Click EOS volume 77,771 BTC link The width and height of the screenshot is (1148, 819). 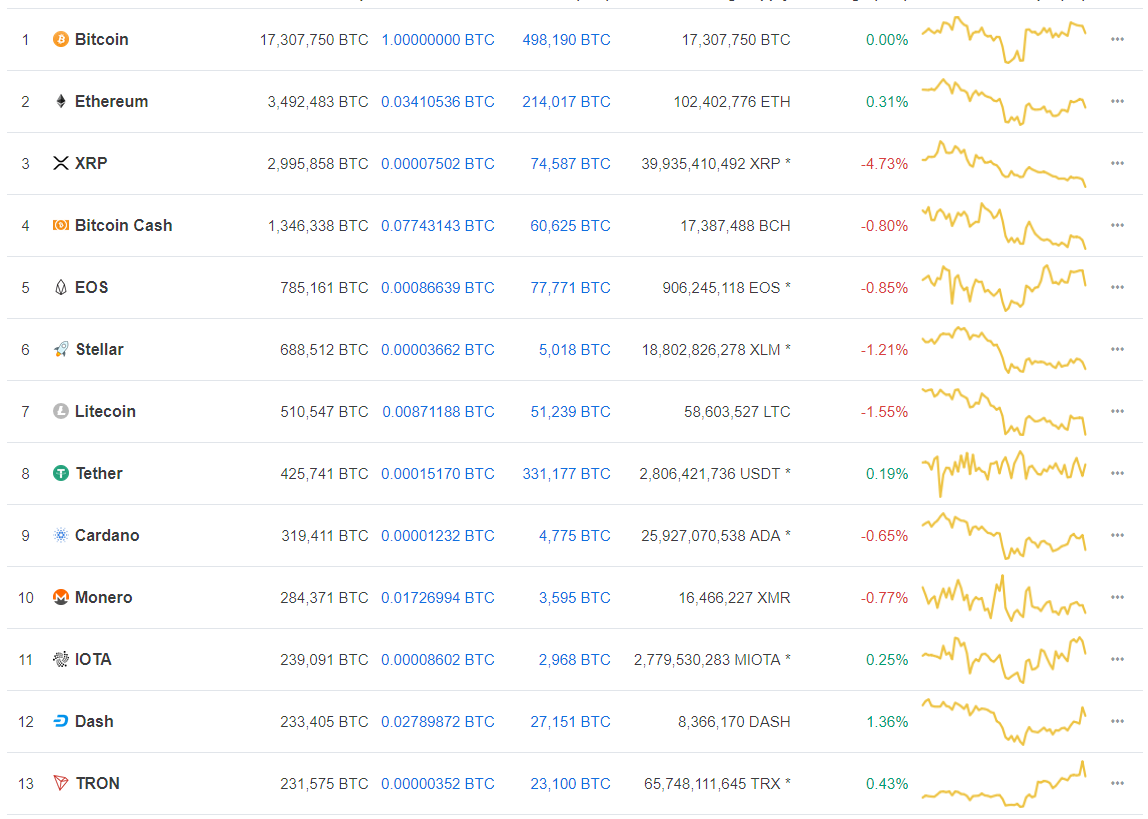(x=570, y=288)
